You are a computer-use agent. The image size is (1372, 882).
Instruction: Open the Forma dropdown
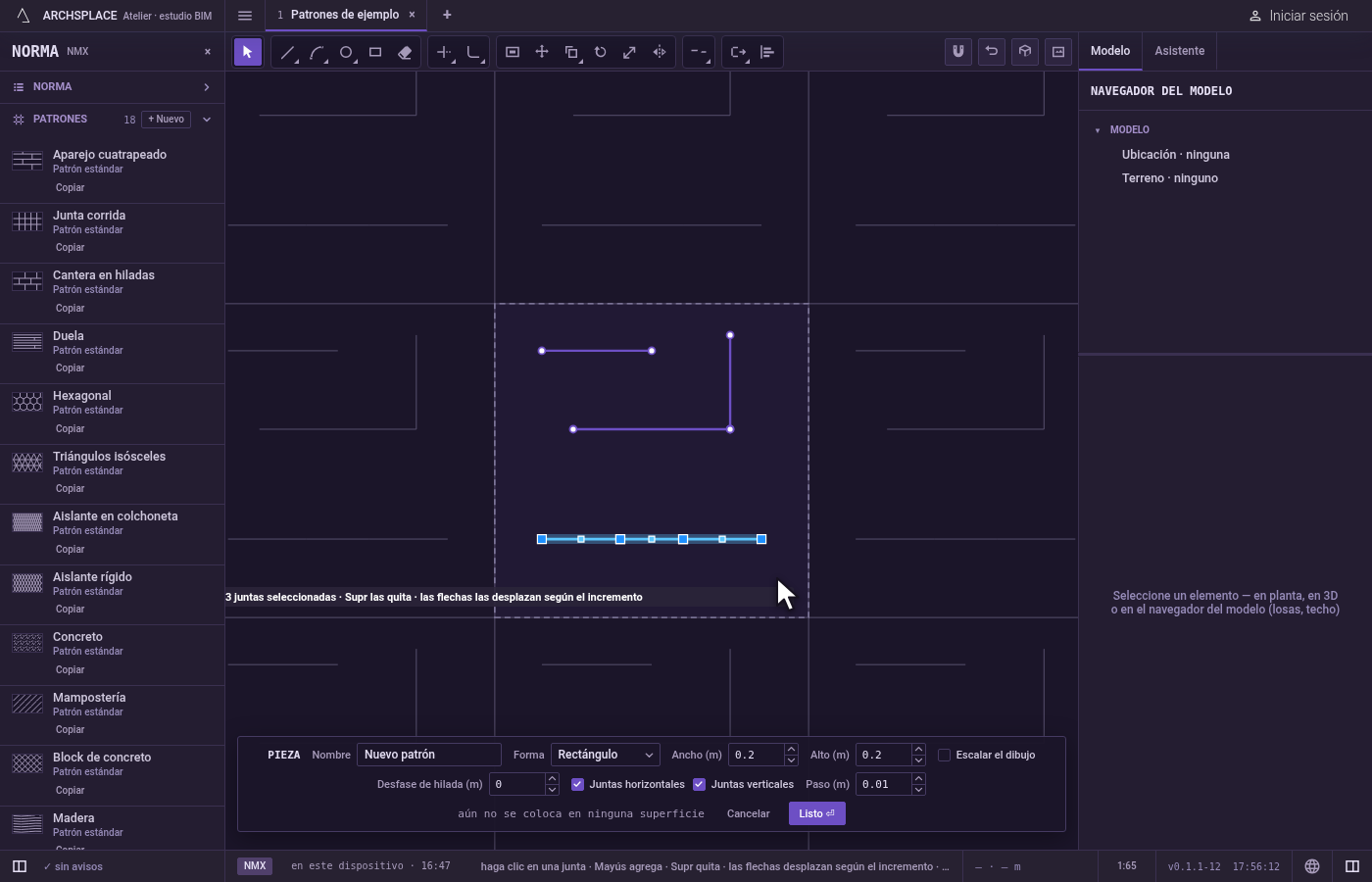point(605,755)
